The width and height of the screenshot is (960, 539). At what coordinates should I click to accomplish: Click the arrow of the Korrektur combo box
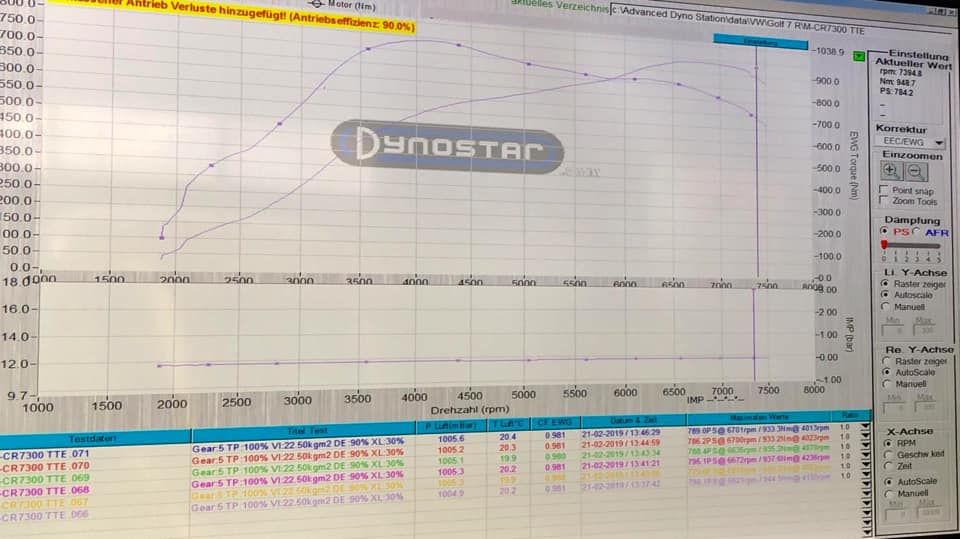click(939, 143)
